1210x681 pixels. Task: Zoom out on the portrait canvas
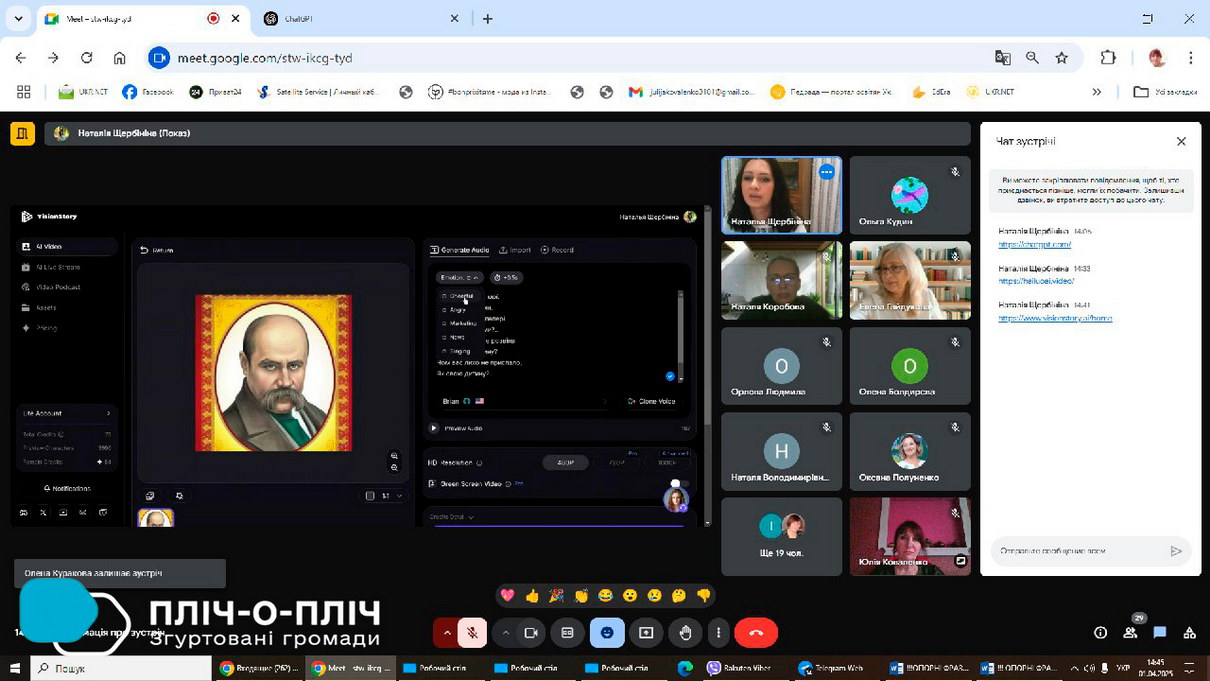click(394, 468)
